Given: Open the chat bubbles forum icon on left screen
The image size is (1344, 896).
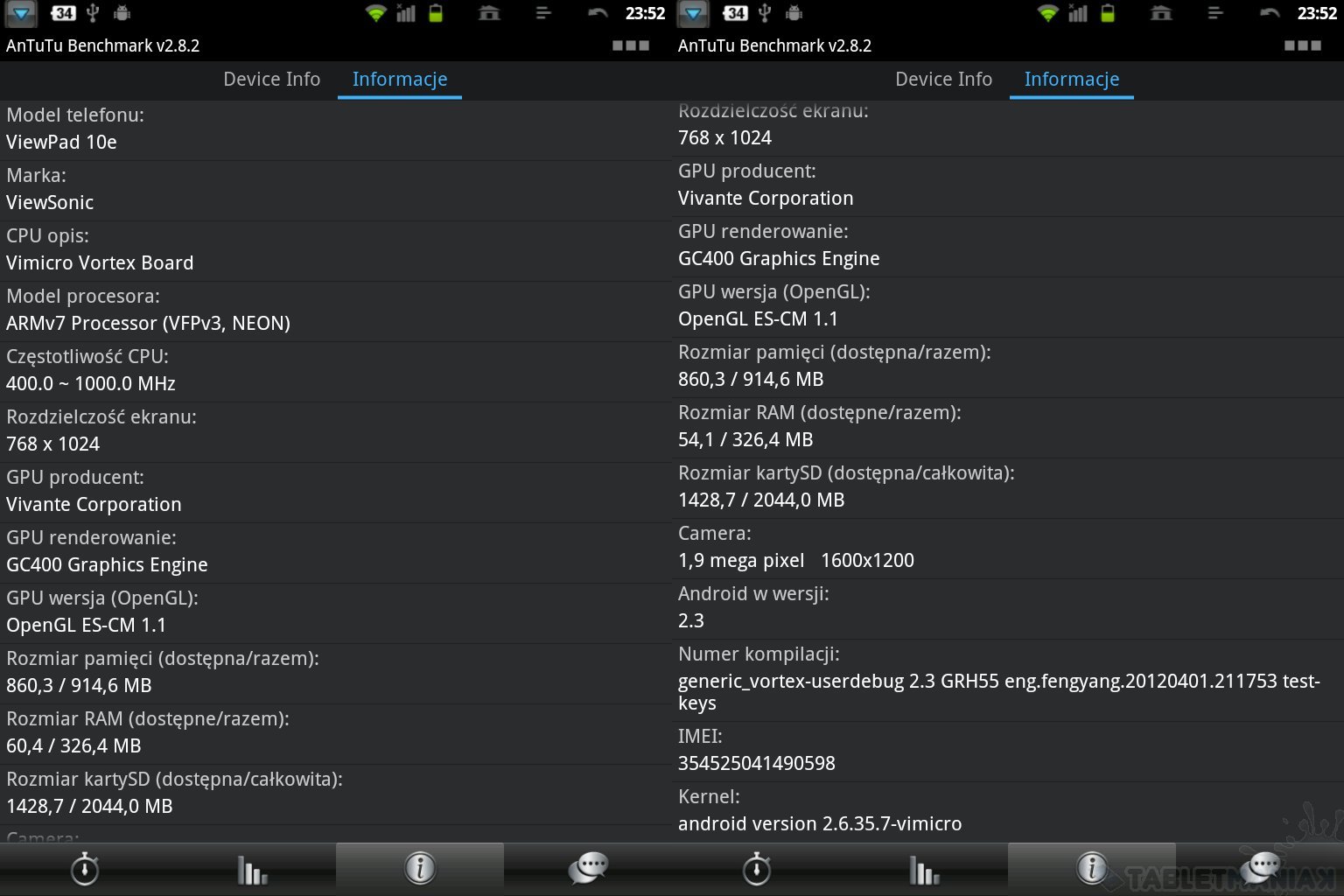Looking at the screenshot, I should 588,869.
